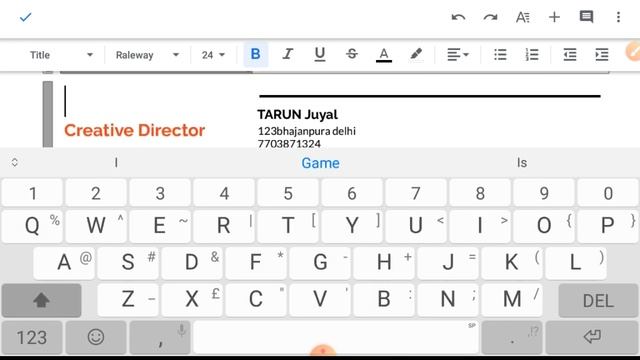The image size is (640, 360).
Task: Tap the P key
Action: (608, 226)
